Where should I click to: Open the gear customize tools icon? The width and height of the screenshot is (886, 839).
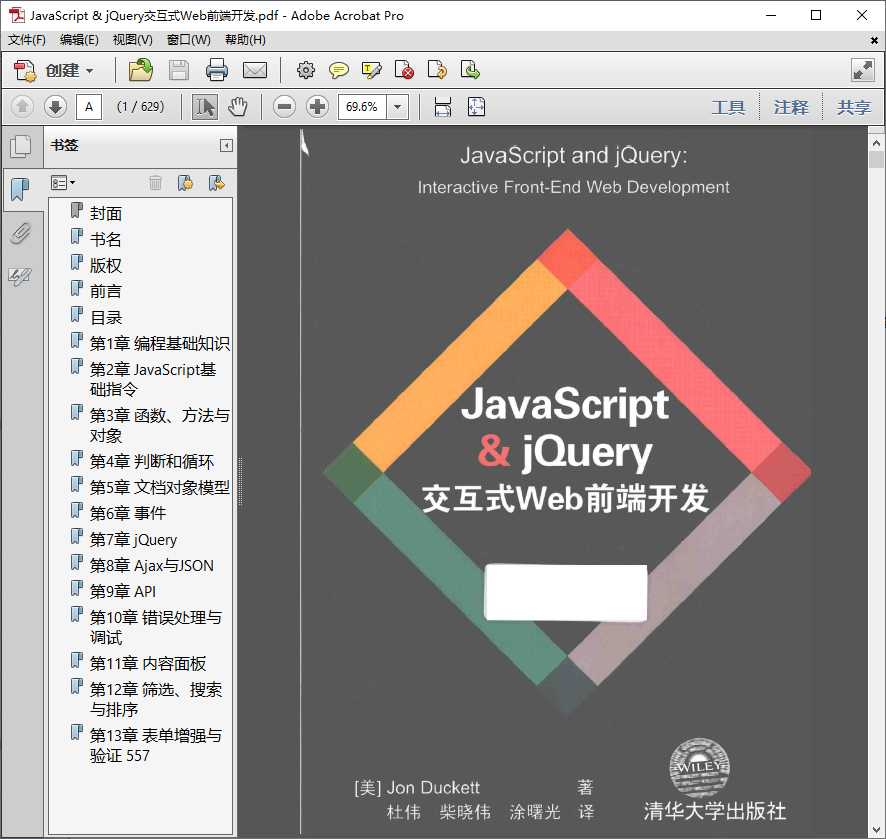[306, 71]
